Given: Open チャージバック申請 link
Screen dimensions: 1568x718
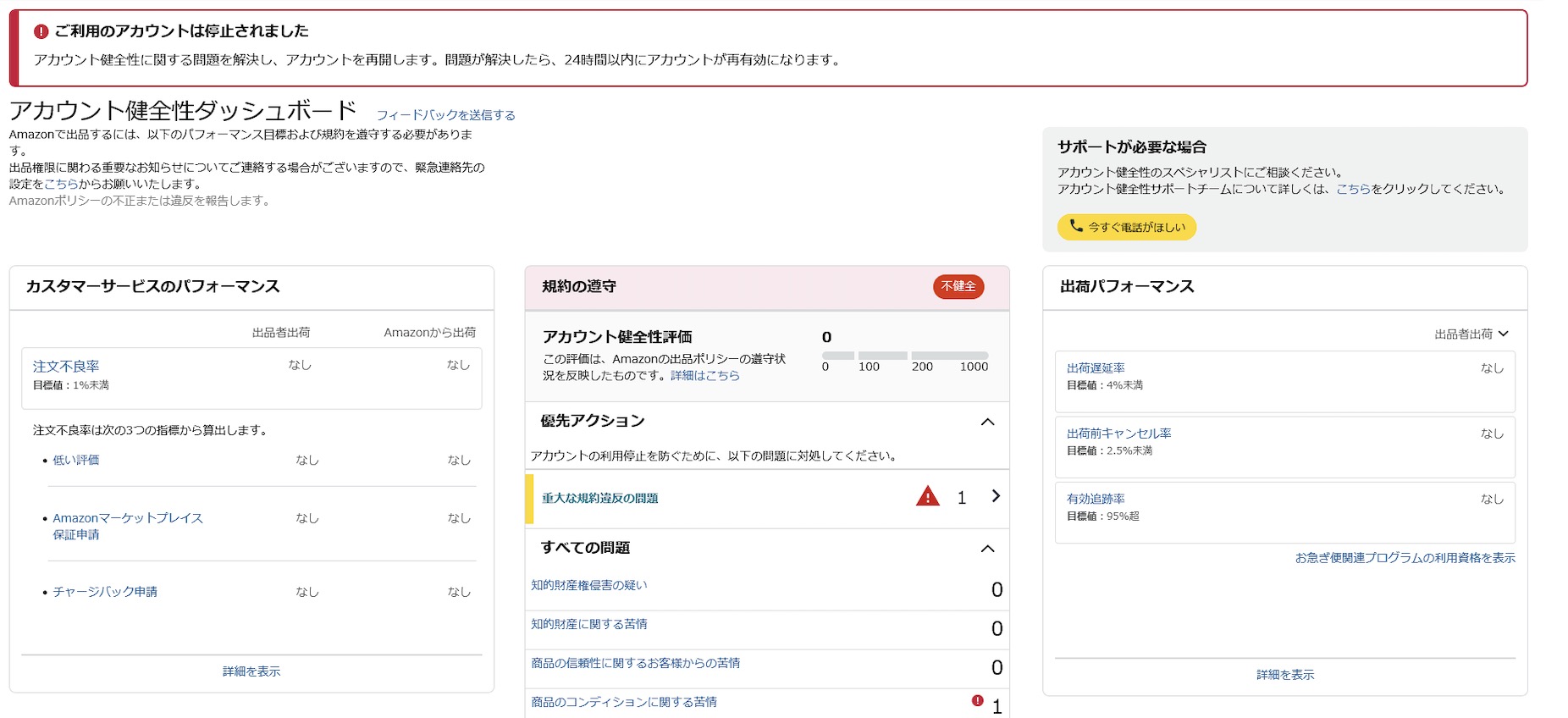Looking at the screenshot, I should (105, 592).
